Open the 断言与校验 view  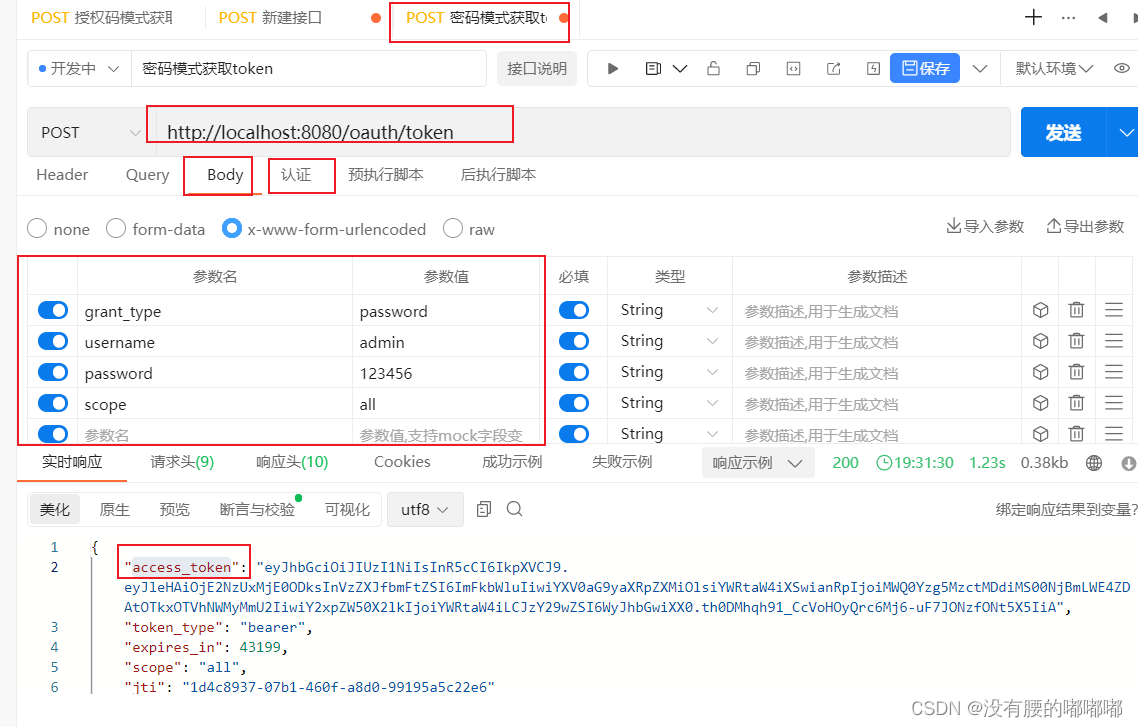pyautogui.click(x=258, y=509)
